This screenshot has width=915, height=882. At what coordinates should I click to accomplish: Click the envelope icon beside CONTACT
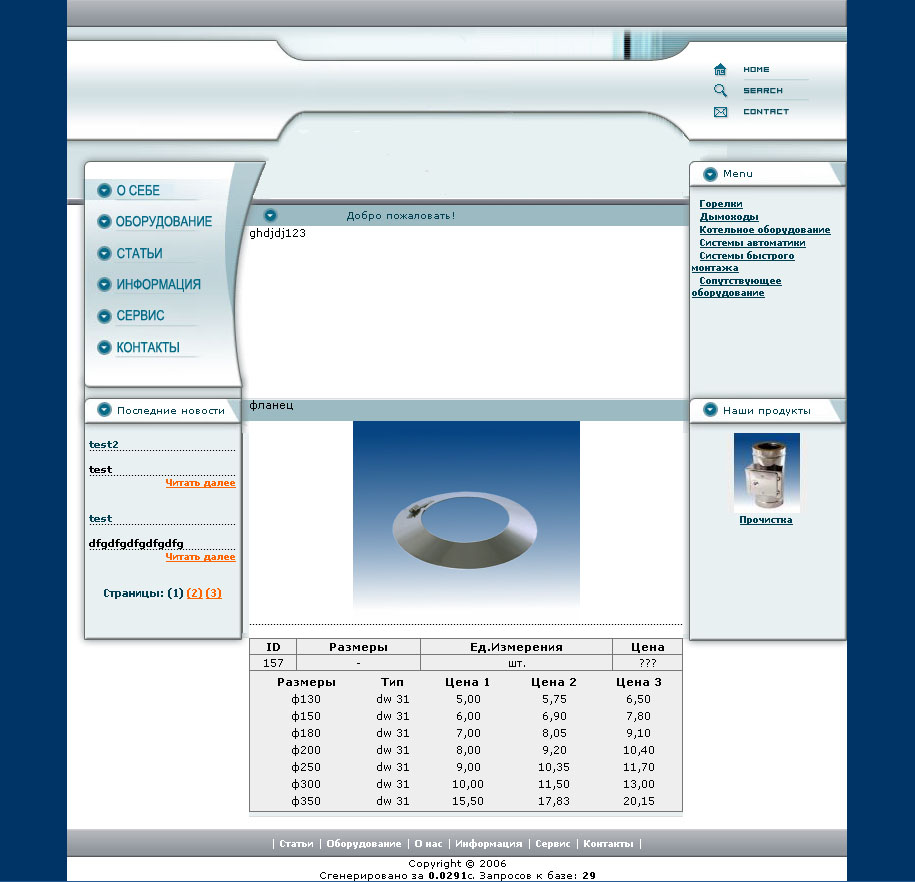click(x=721, y=111)
